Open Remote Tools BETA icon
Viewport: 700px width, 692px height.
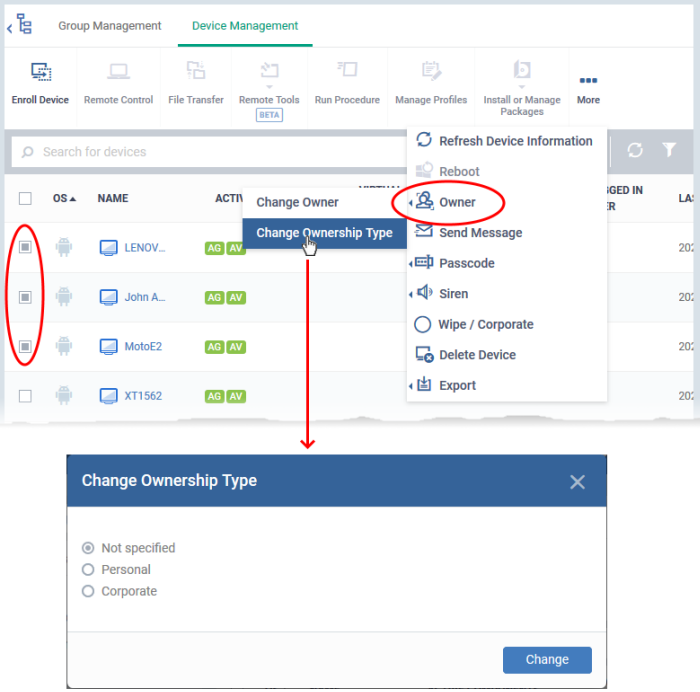tap(269, 71)
